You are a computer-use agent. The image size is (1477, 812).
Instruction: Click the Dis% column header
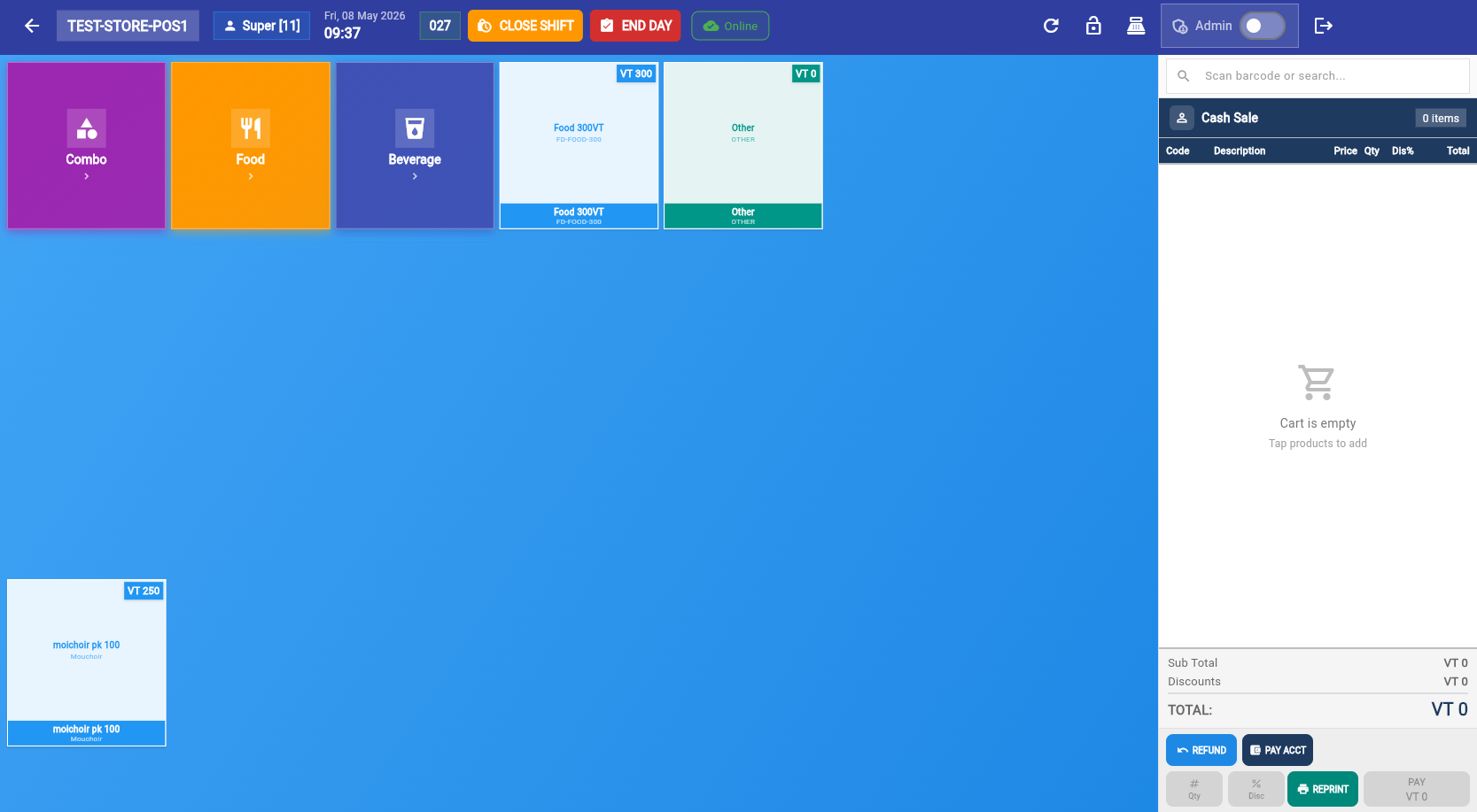(x=1403, y=151)
